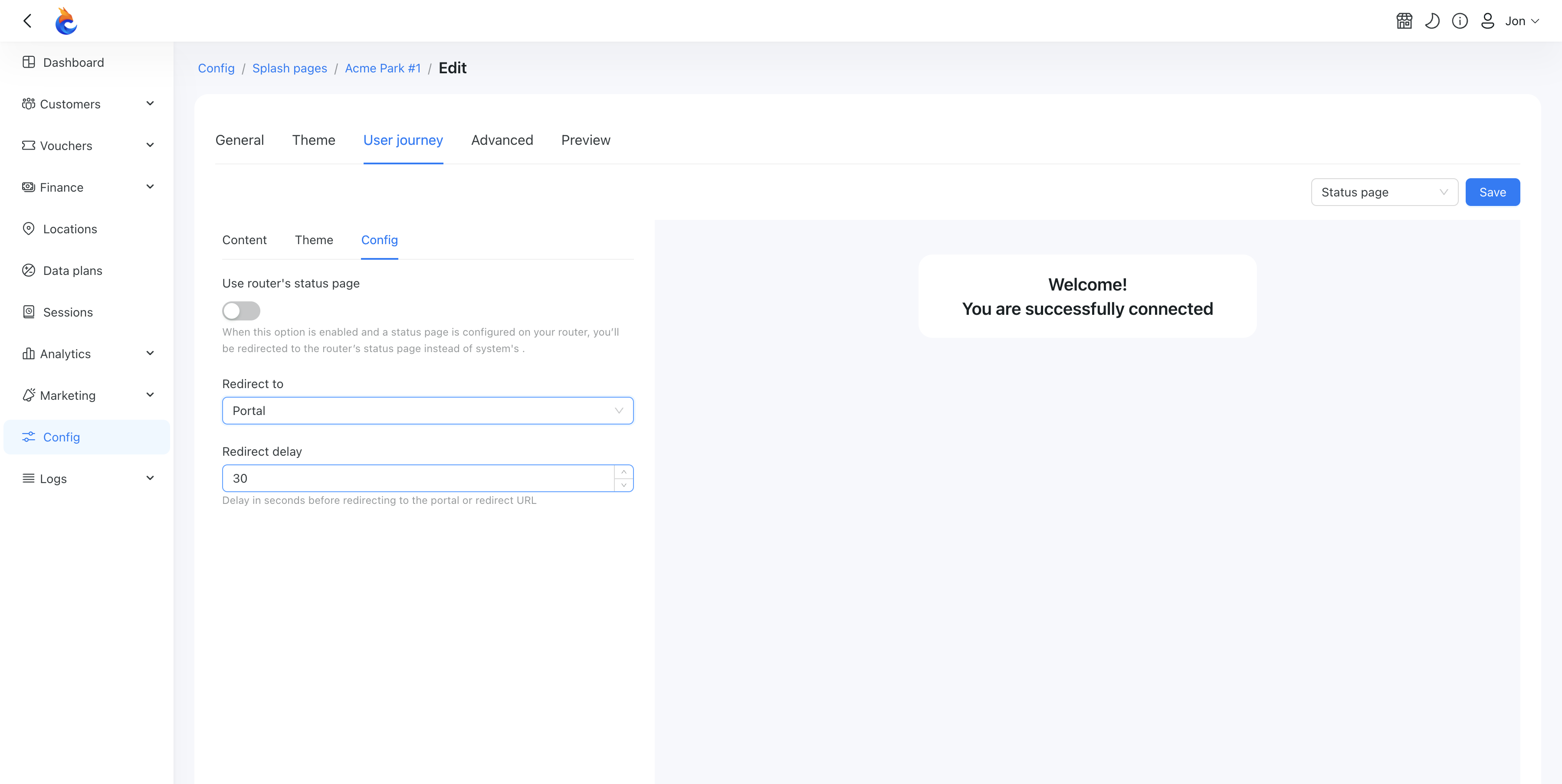The image size is (1562, 784).
Task: Select the inner Config sub-tab
Action: pyautogui.click(x=380, y=240)
